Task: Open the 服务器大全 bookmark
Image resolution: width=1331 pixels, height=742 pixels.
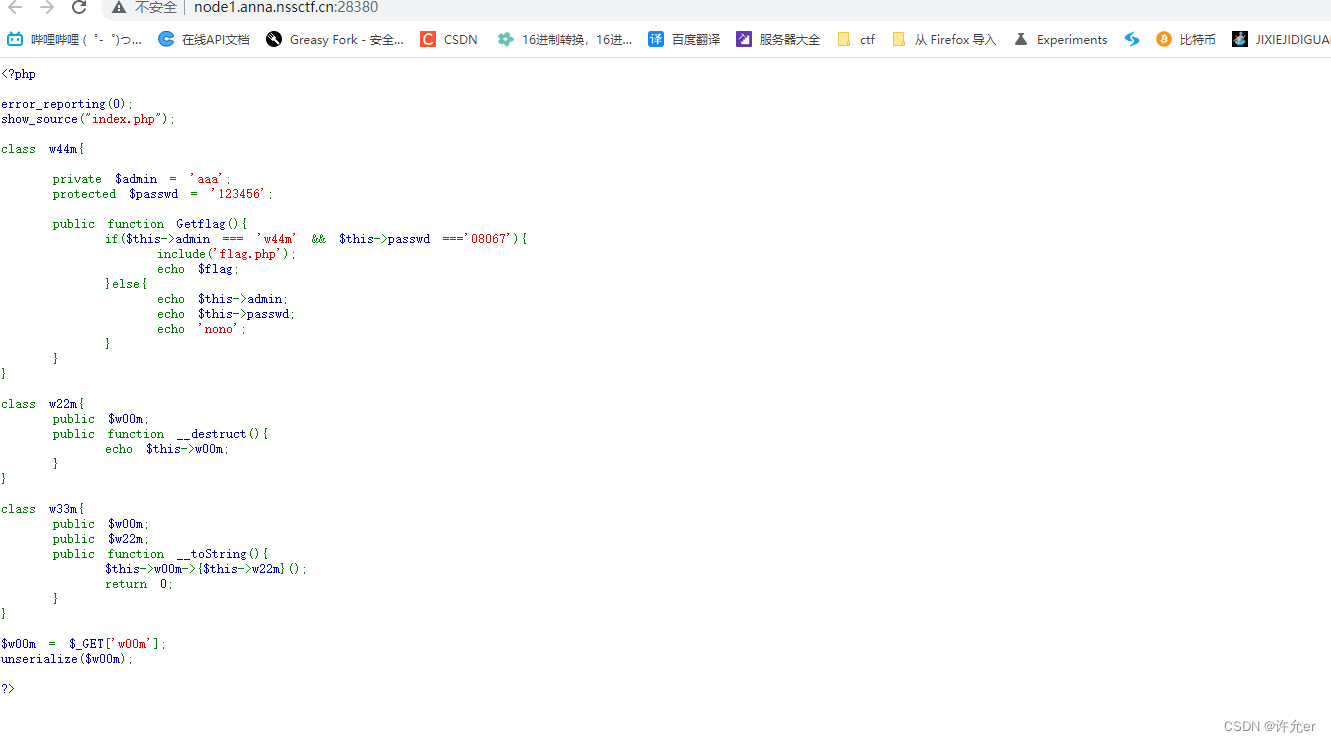Action: pyautogui.click(x=778, y=40)
